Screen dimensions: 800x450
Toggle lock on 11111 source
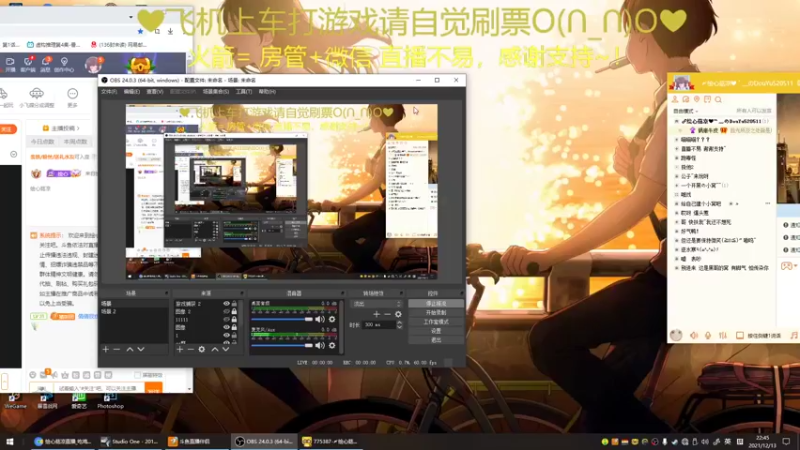(x=234, y=319)
